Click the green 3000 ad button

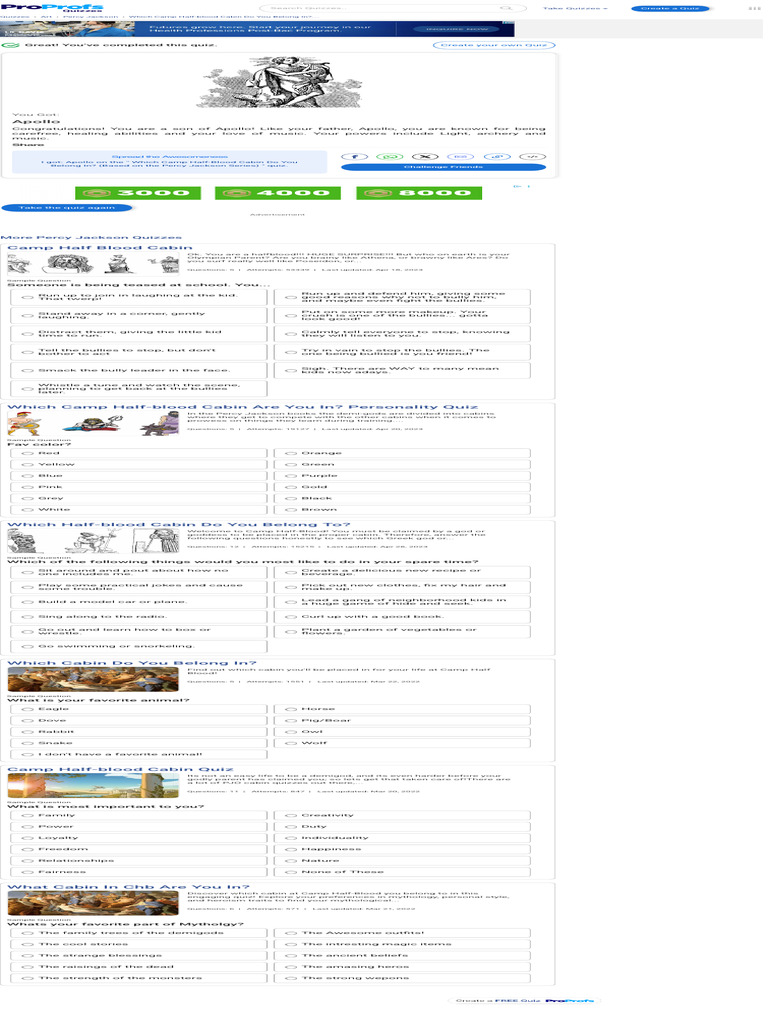coord(138,193)
